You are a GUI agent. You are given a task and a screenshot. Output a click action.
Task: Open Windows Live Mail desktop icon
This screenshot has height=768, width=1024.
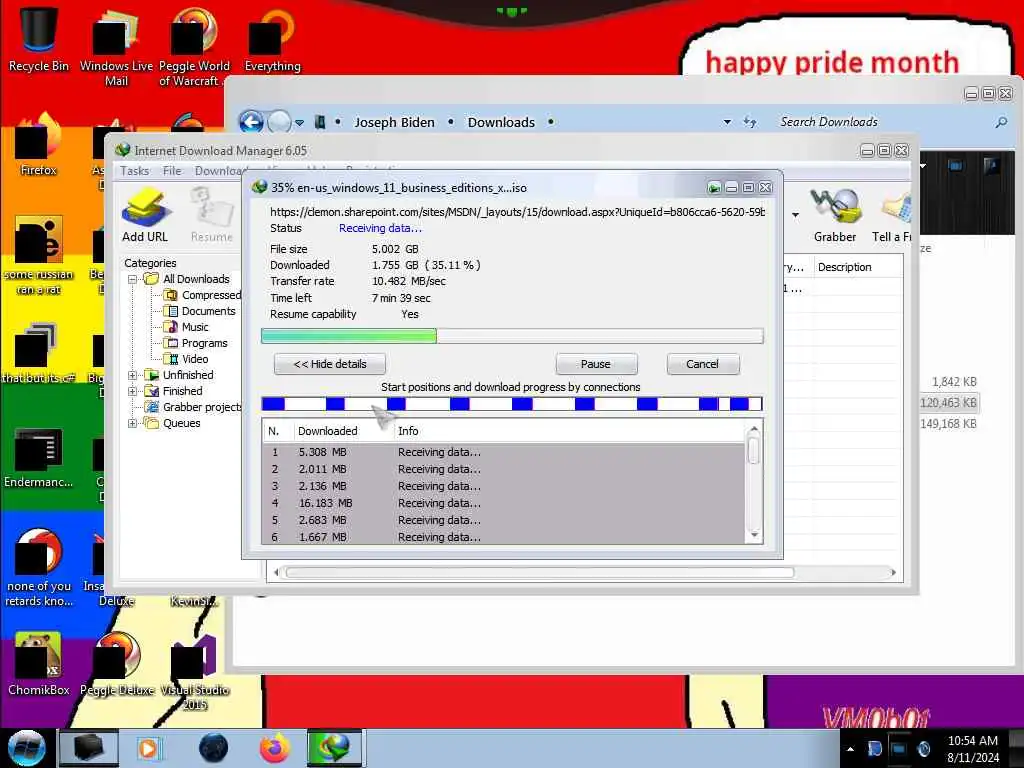(116, 47)
